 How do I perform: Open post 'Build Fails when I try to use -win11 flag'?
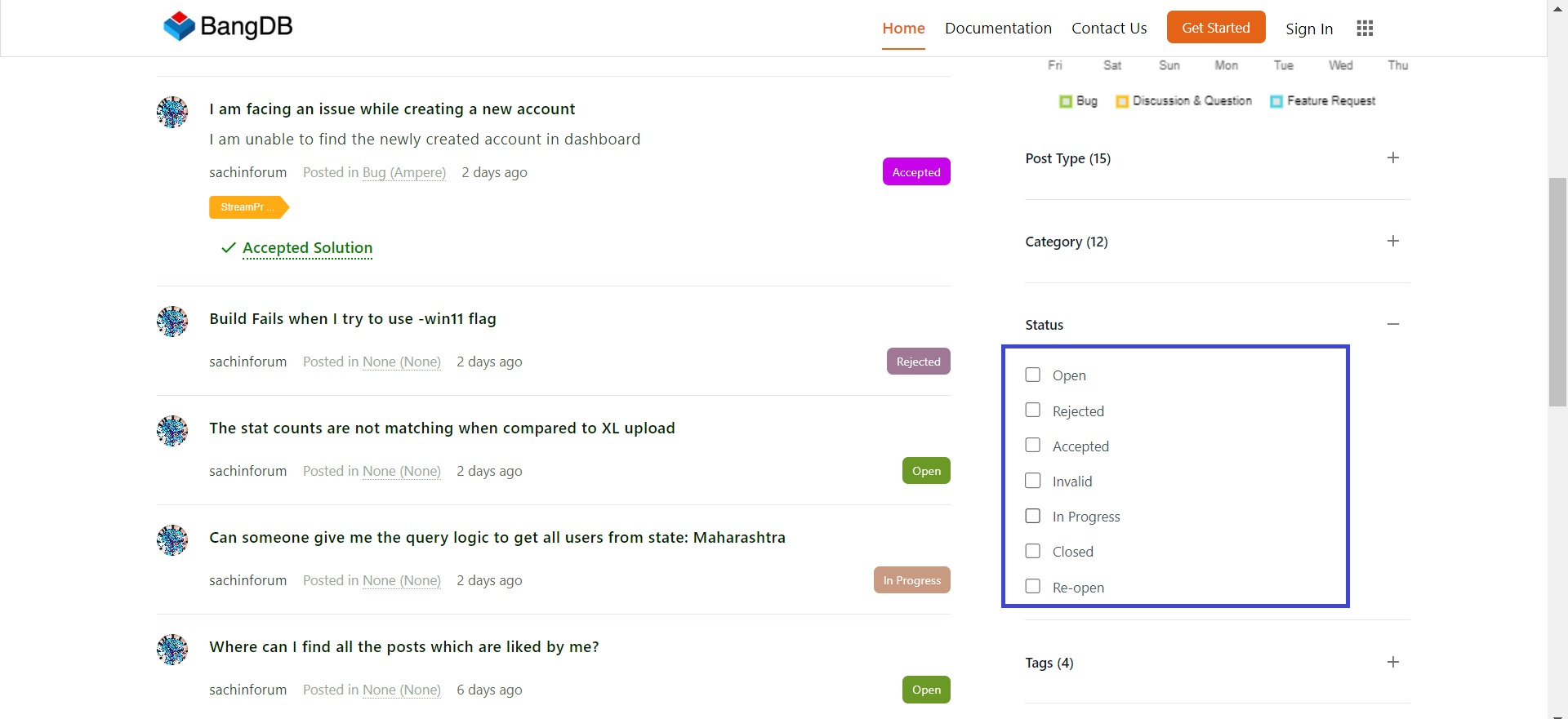[353, 318]
